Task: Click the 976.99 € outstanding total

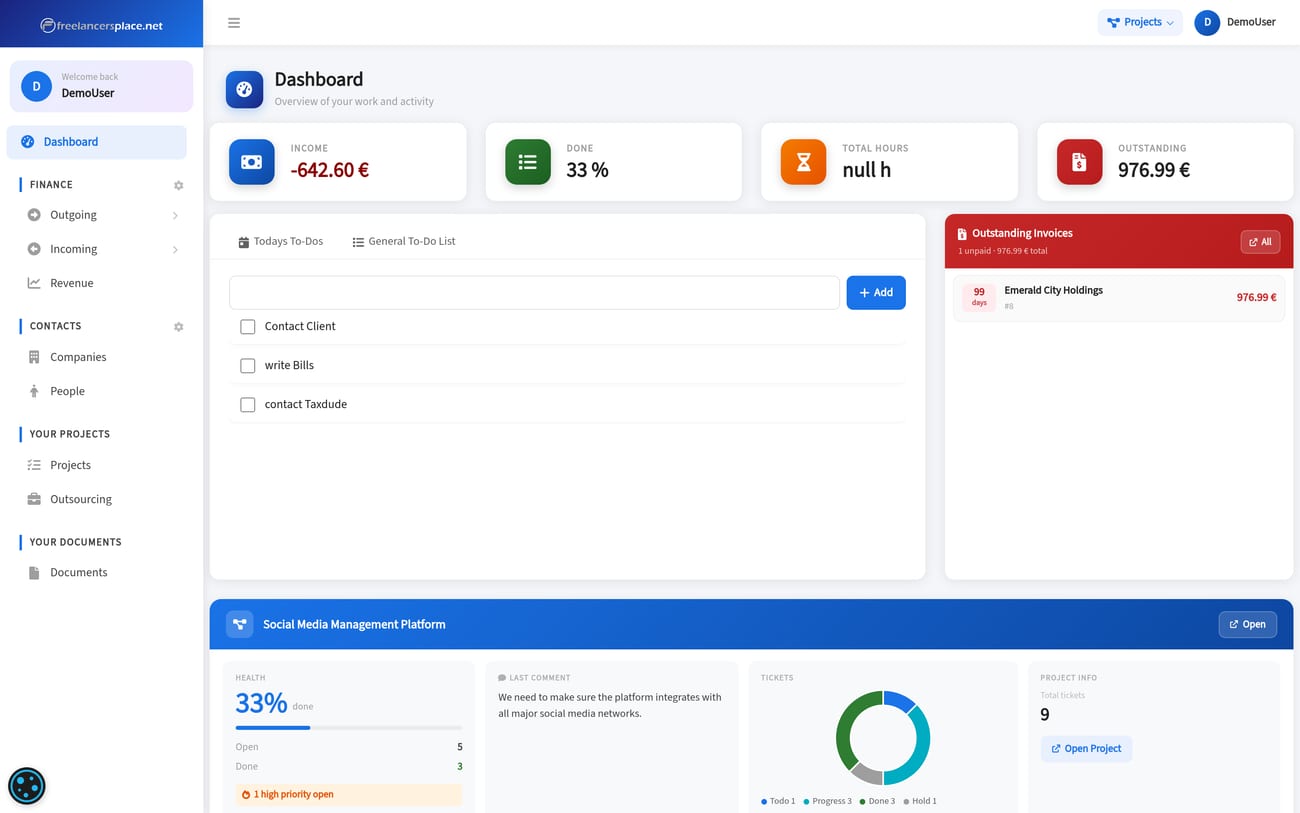Action: coord(1154,171)
